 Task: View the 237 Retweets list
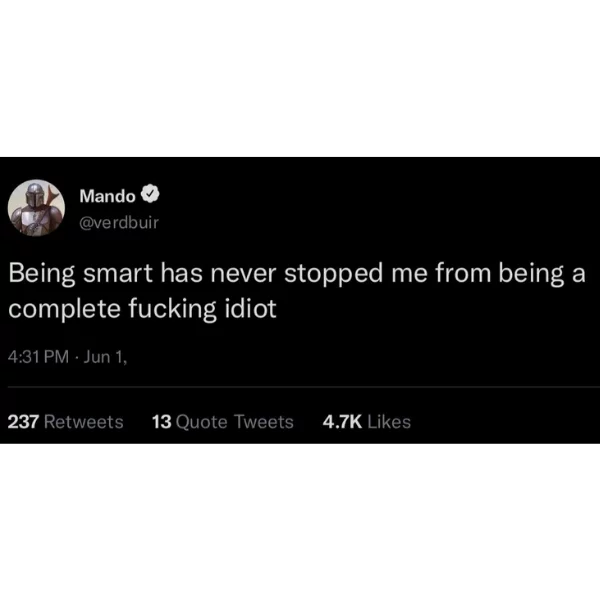[x=65, y=422]
